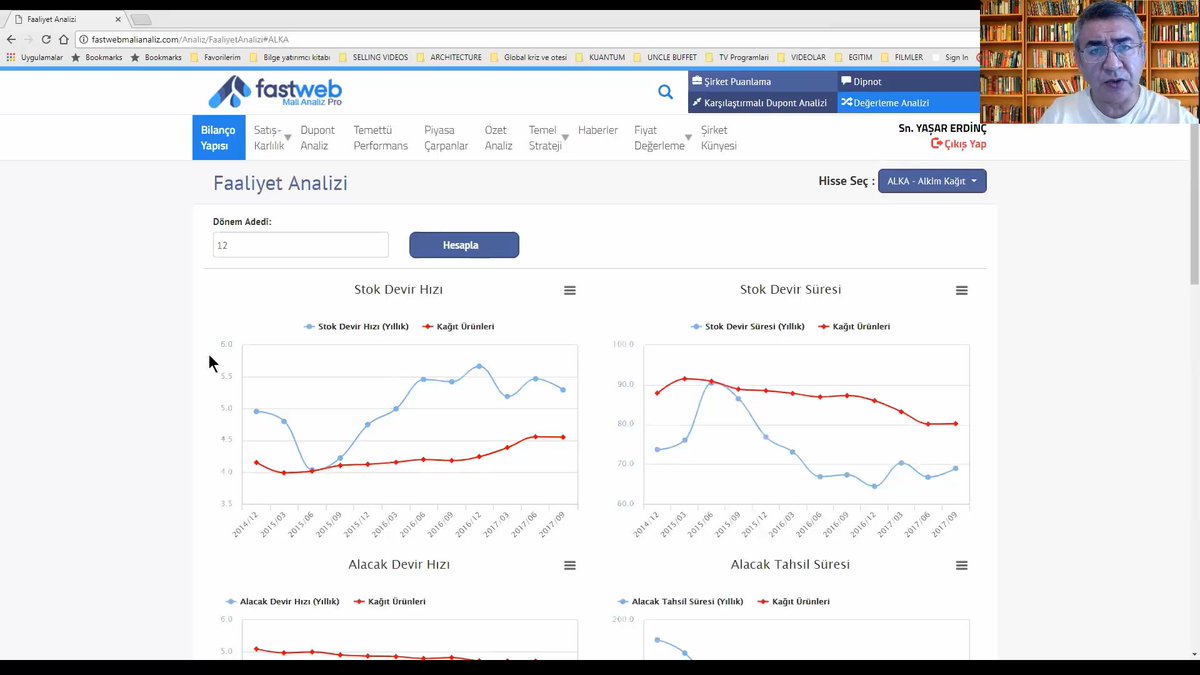Open the ARCHITECTURE bookmark folder
The width and height of the screenshot is (1200, 675).
[448, 57]
